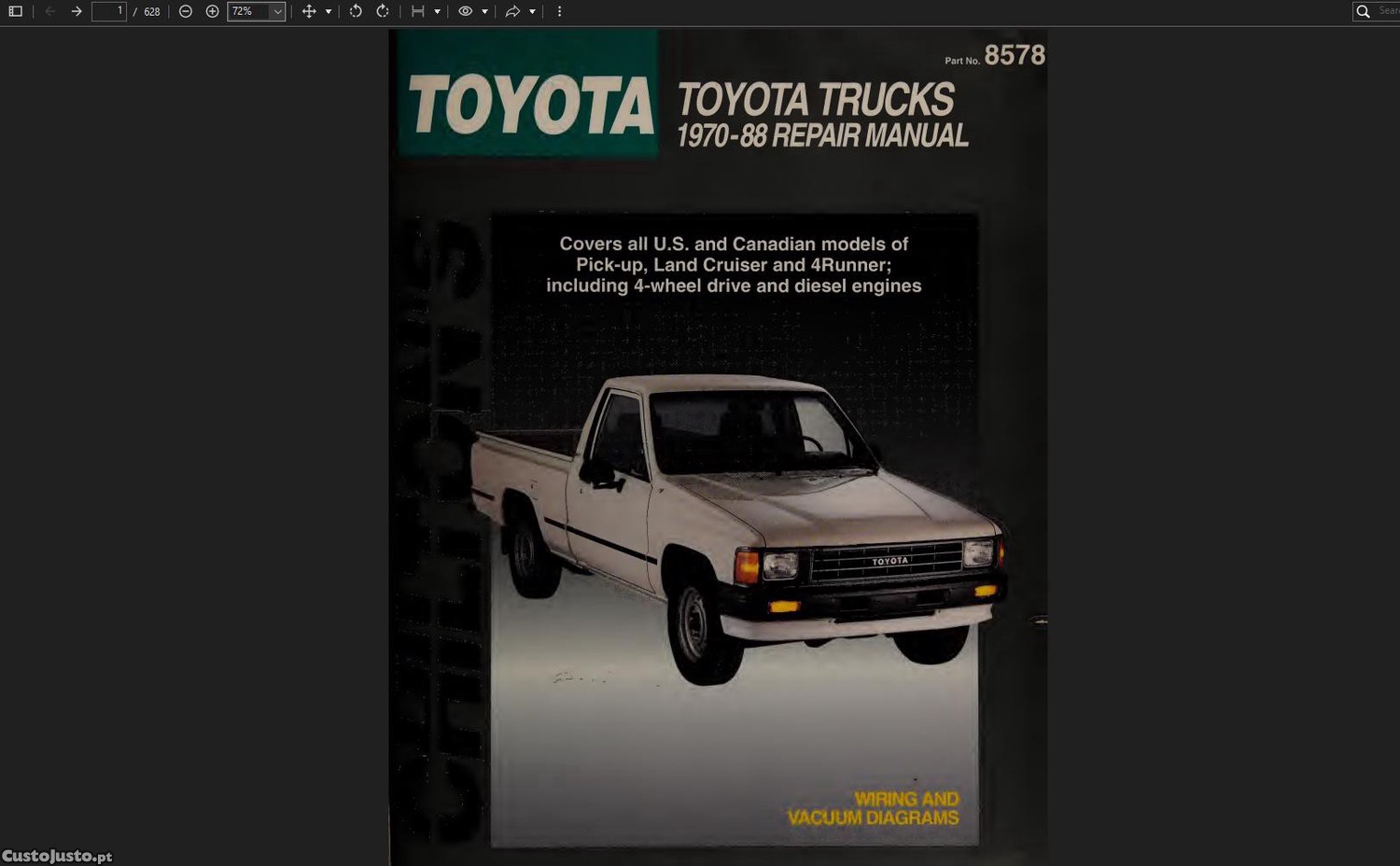The width and height of the screenshot is (1400, 866).
Task: Open the view mode dropdown arrow
Action: 484,11
